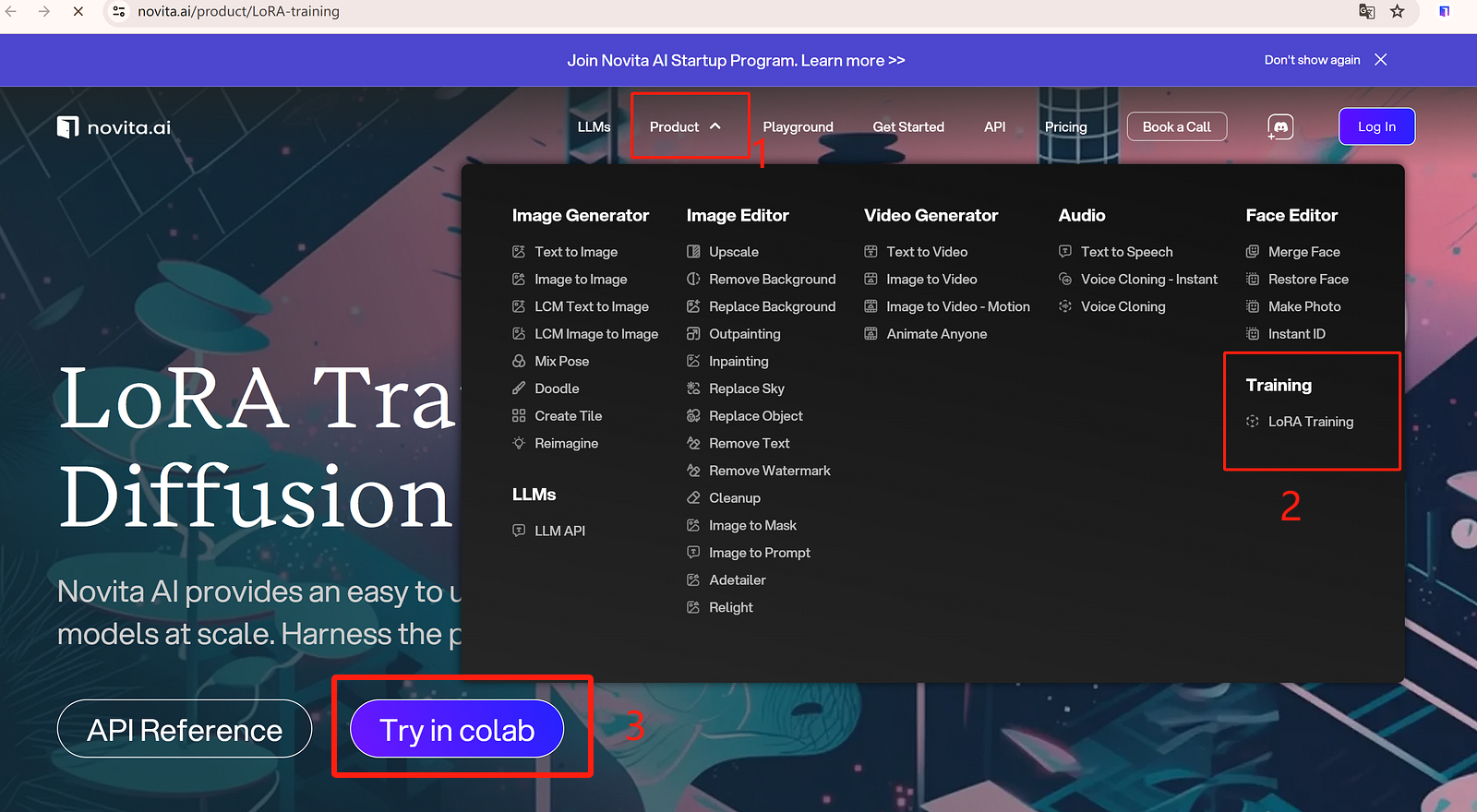Click the browser address bar URL
This screenshot has height=812, width=1477.
point(238,11)
